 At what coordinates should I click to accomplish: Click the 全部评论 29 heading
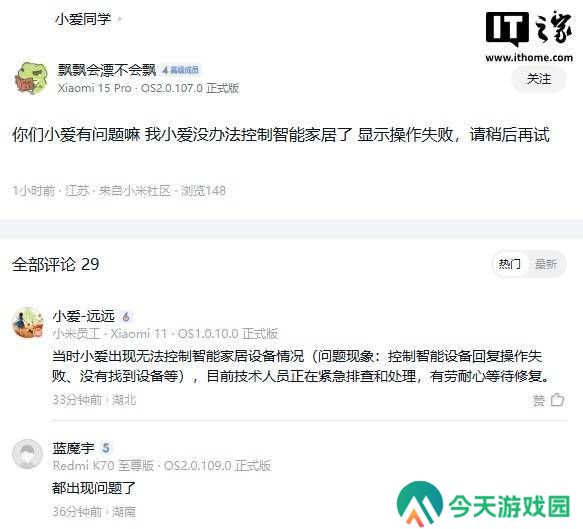coord(56,264)
